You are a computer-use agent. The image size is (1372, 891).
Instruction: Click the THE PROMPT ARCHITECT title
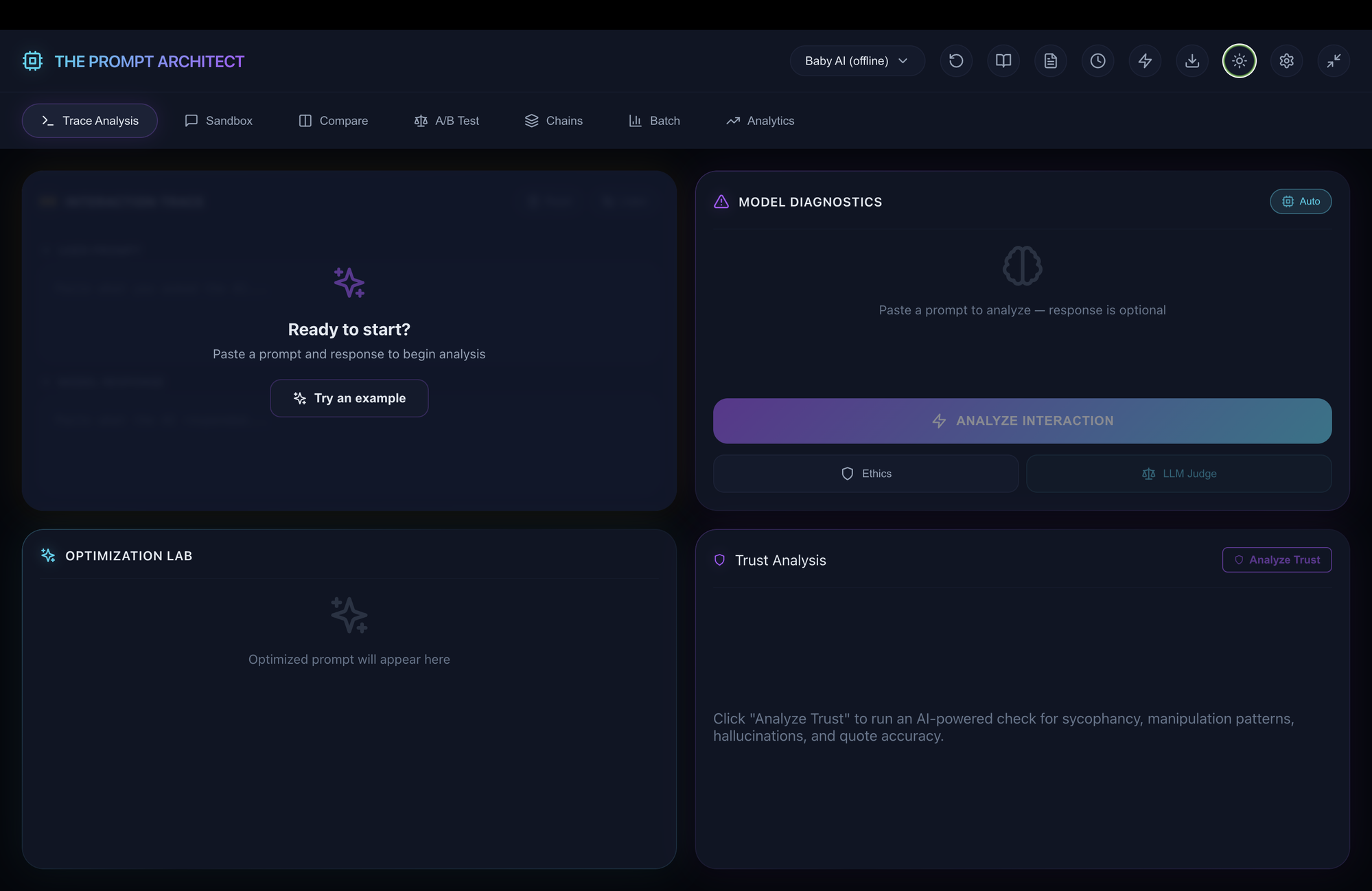150,61
